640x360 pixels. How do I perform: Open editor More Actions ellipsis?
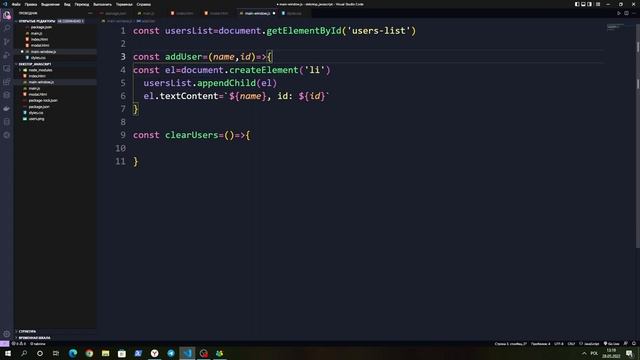point(633,13)
